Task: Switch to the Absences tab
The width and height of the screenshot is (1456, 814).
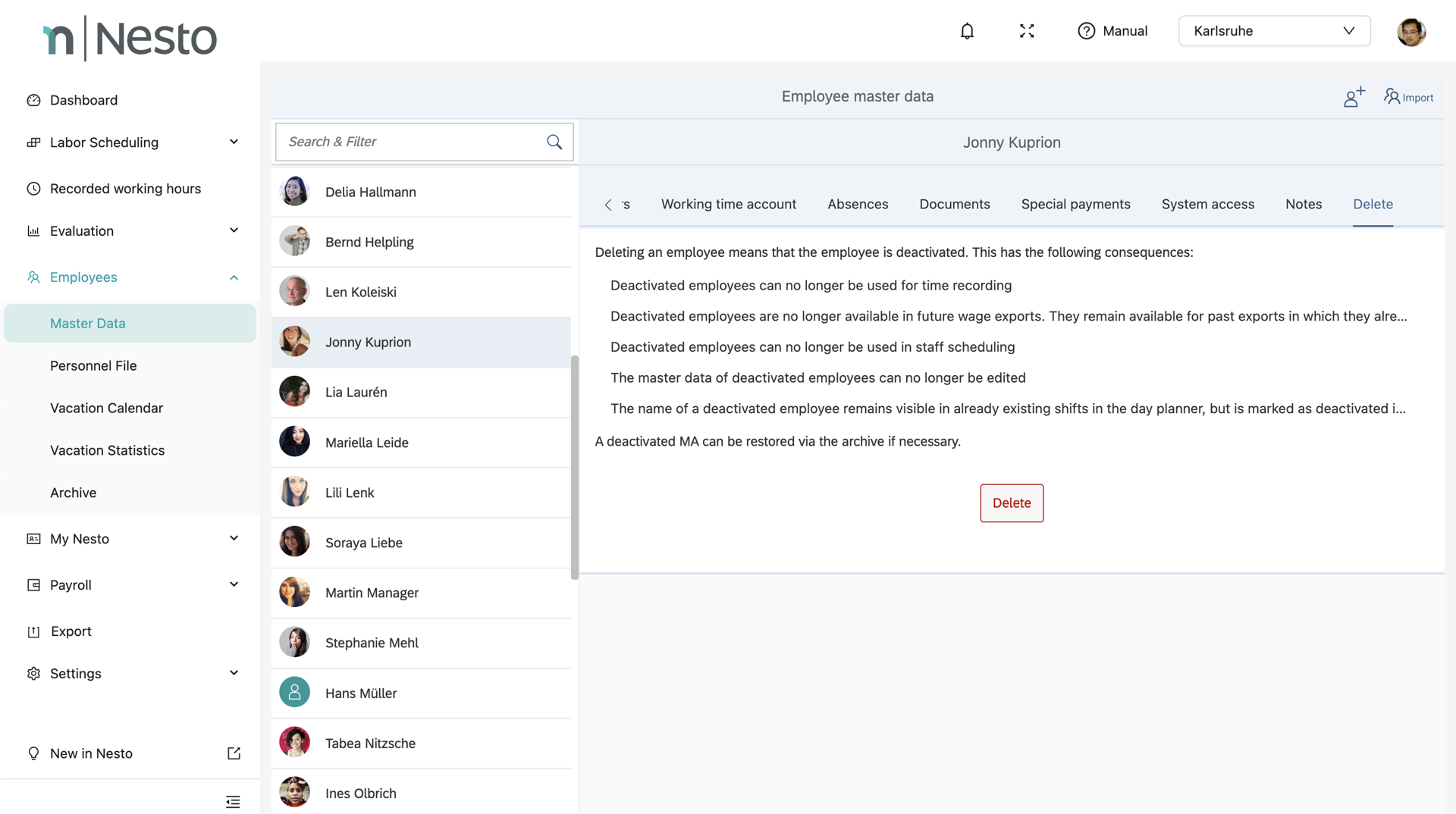Action: 858,204
